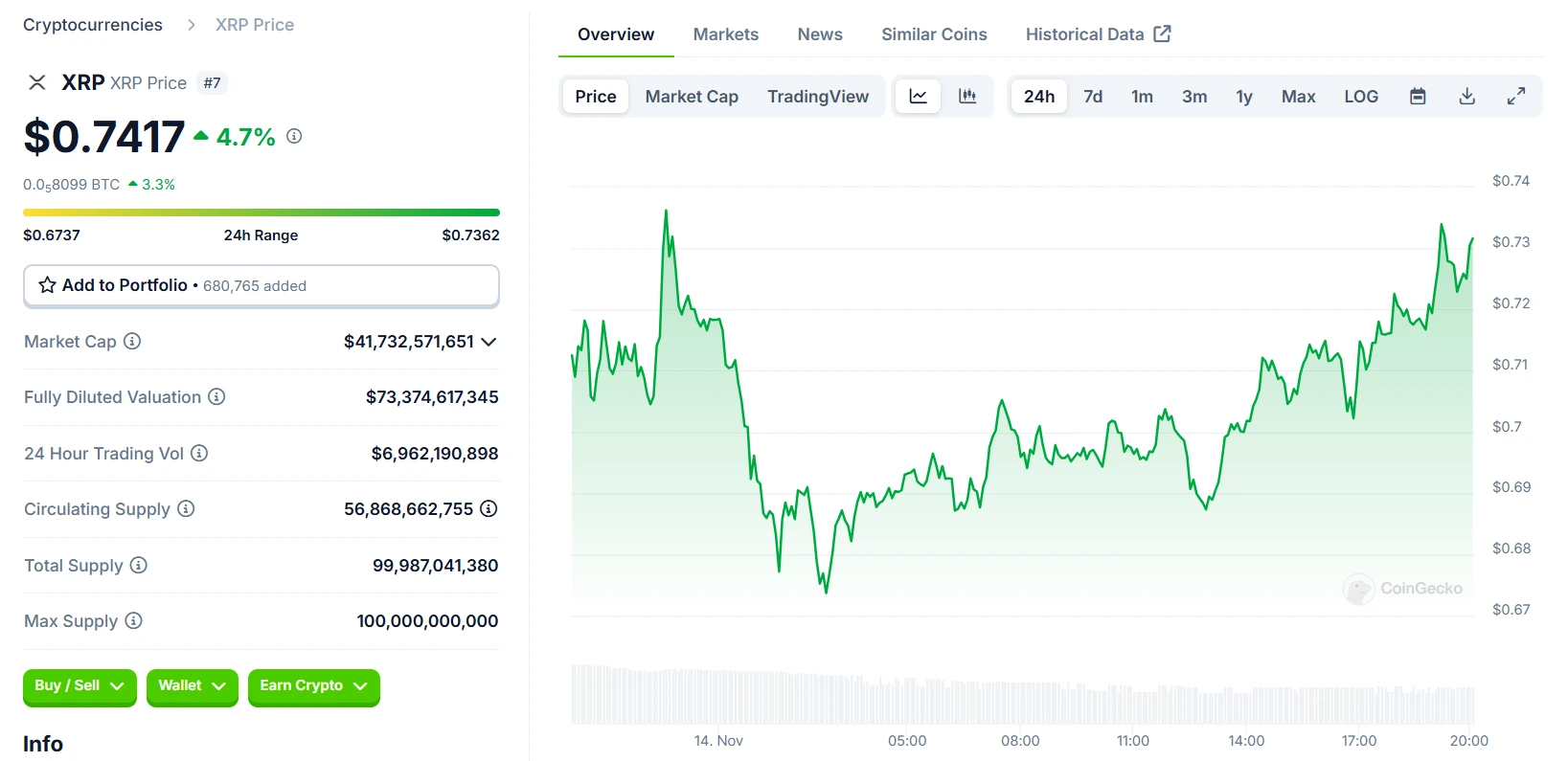Screen dimensions: 1568x761
Task: Show Total Supply info icon
Action: pos(139,565)
